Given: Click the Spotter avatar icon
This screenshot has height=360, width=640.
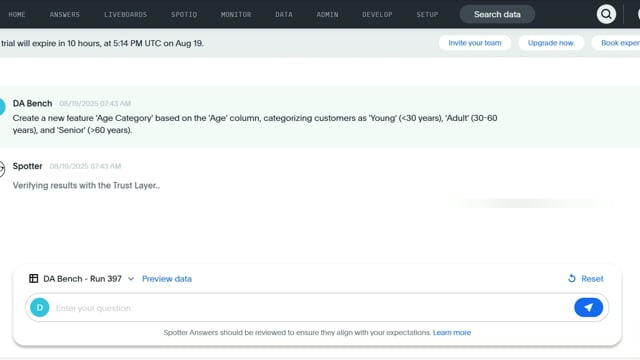Looking at the screenshot, I should pyautogui.click(x=2, y=169).
